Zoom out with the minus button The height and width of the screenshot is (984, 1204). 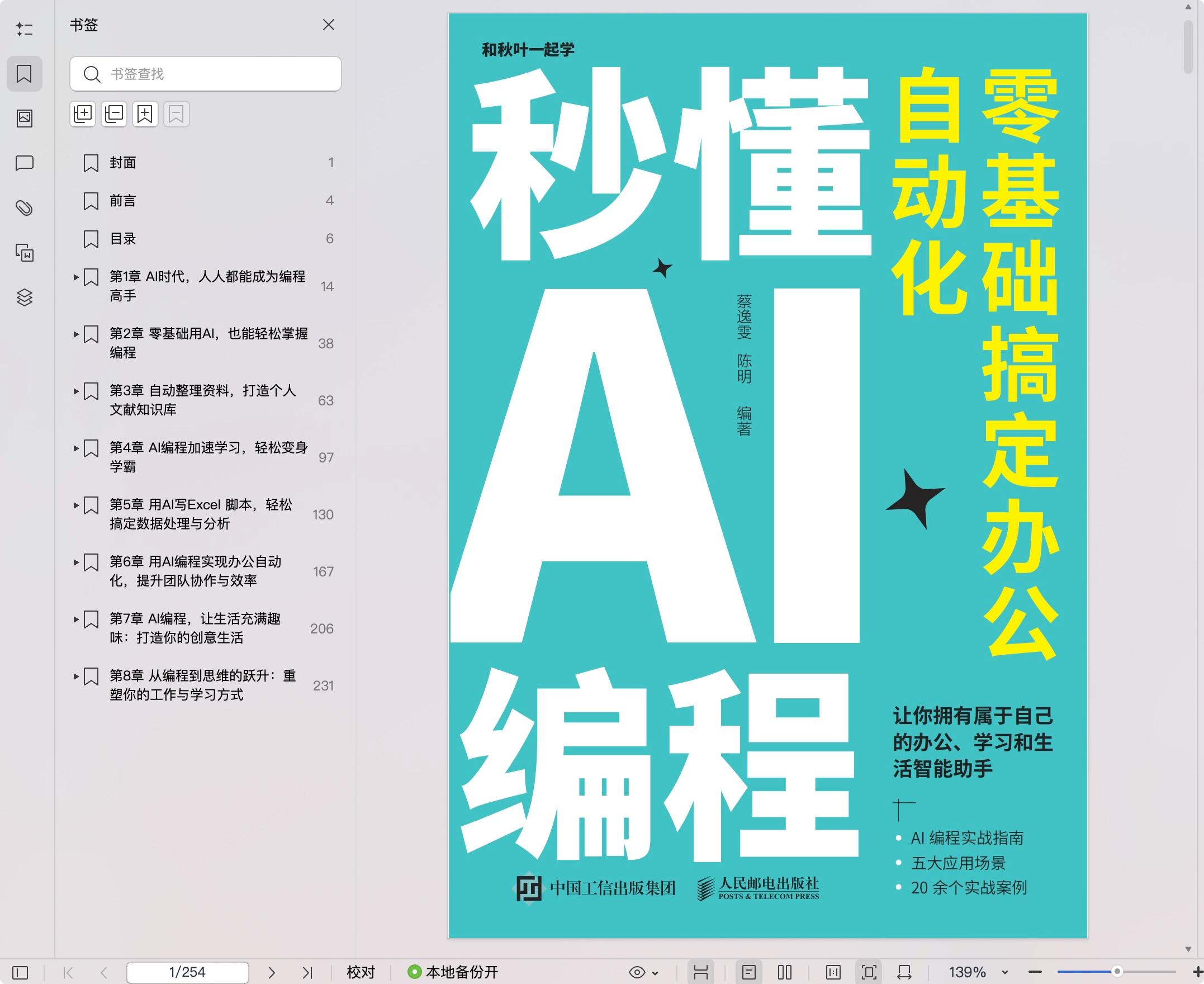[x=1035, y=973]
